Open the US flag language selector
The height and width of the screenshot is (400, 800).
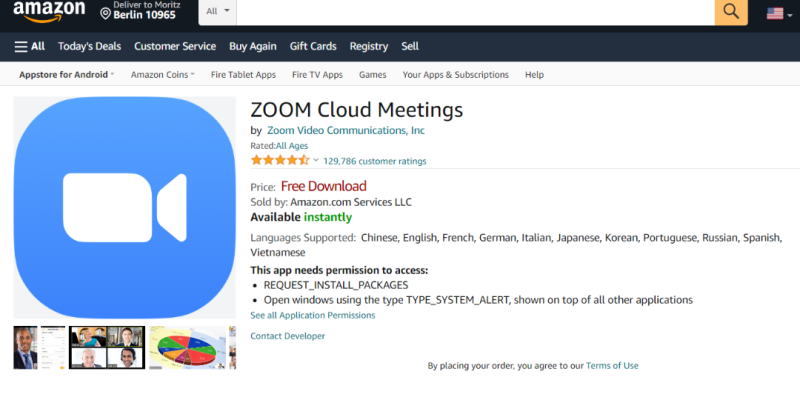tap(779, 14)
